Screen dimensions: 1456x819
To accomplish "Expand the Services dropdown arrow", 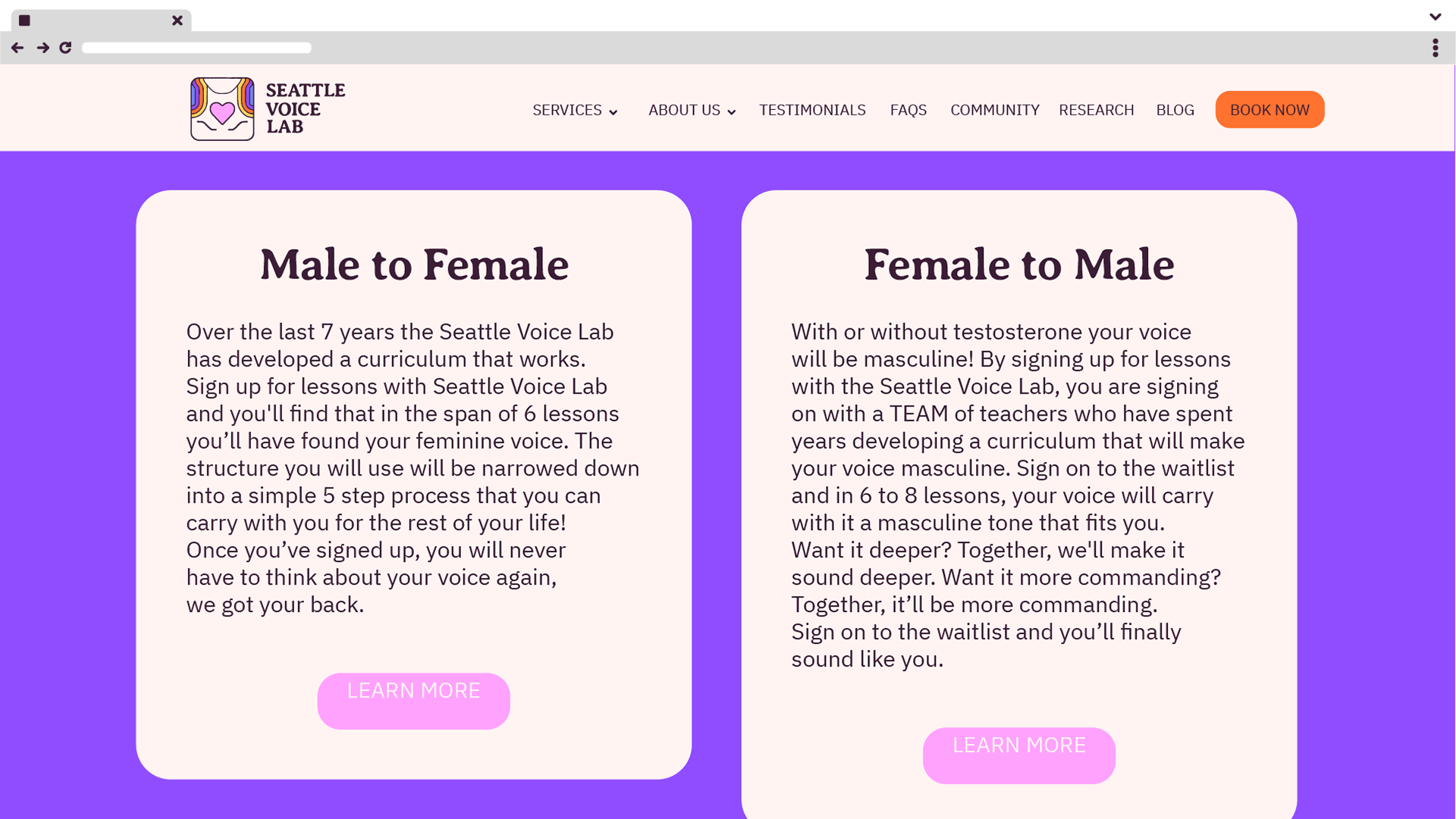I will click(613, 112).
